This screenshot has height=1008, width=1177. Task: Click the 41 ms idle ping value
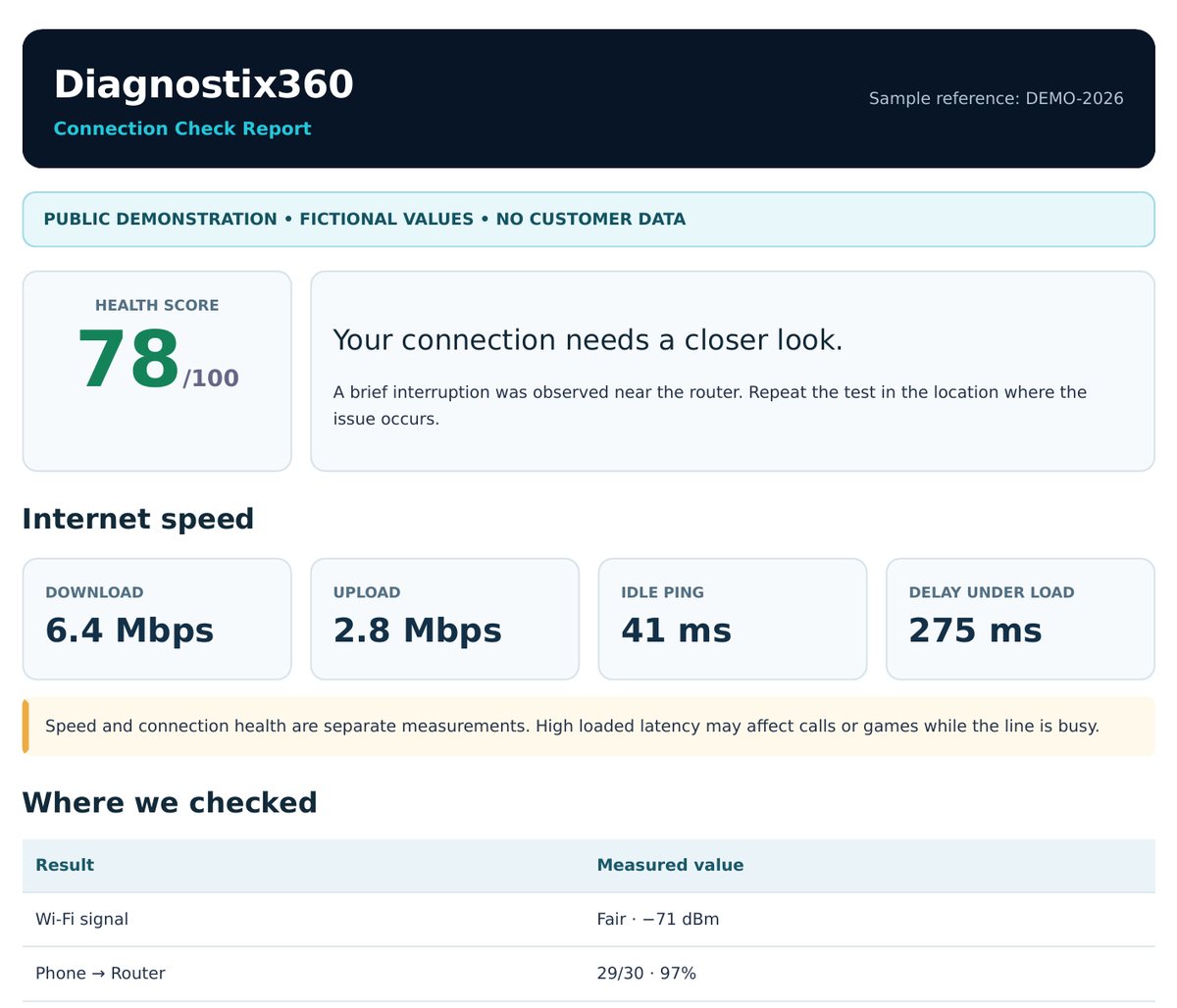pos(676,630)
